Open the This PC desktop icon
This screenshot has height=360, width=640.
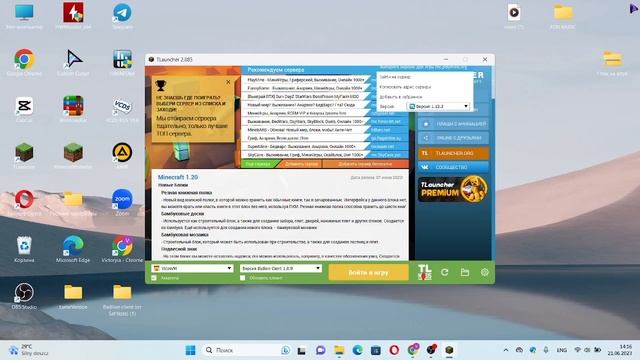(x=24, y=16)
